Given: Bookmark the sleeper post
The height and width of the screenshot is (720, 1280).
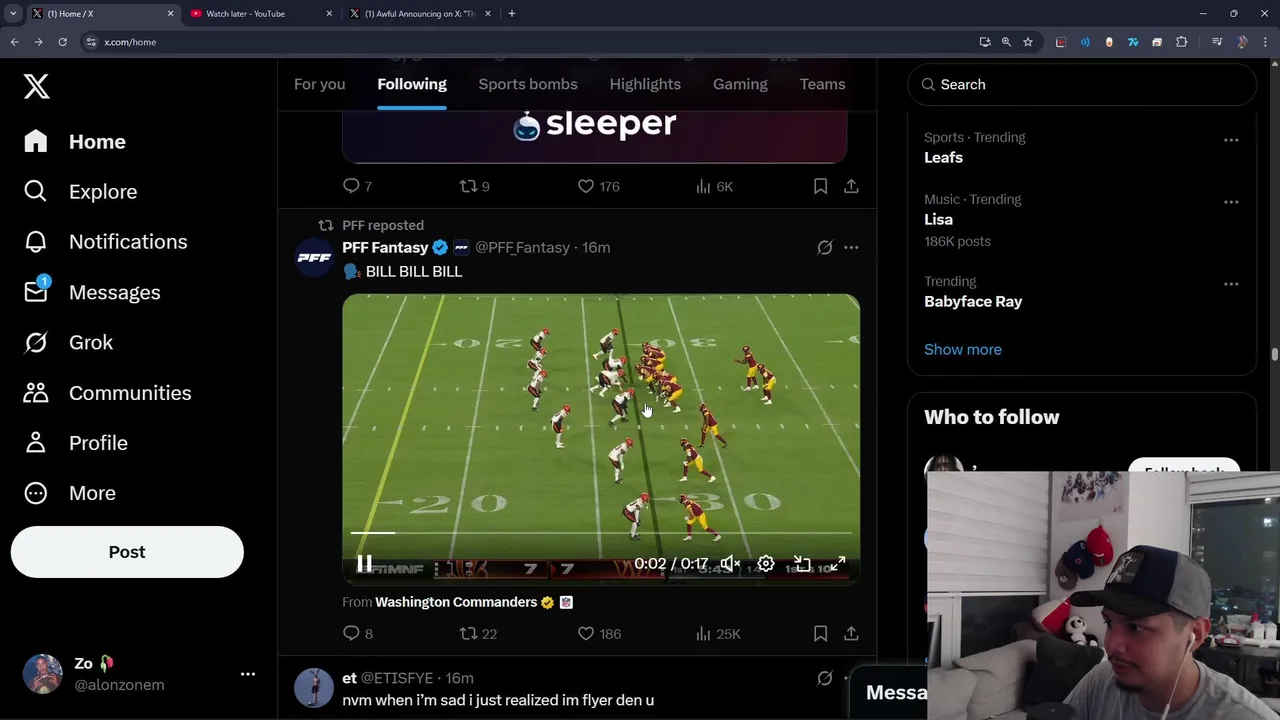Looking at the screenshot, I should (820, 186).
